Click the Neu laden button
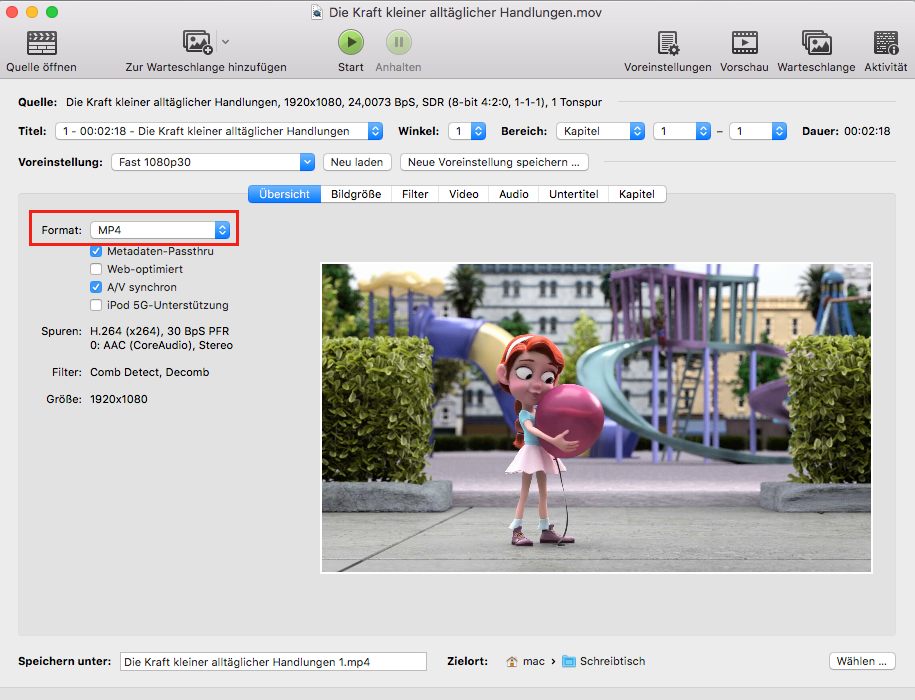 click(357, 162)
